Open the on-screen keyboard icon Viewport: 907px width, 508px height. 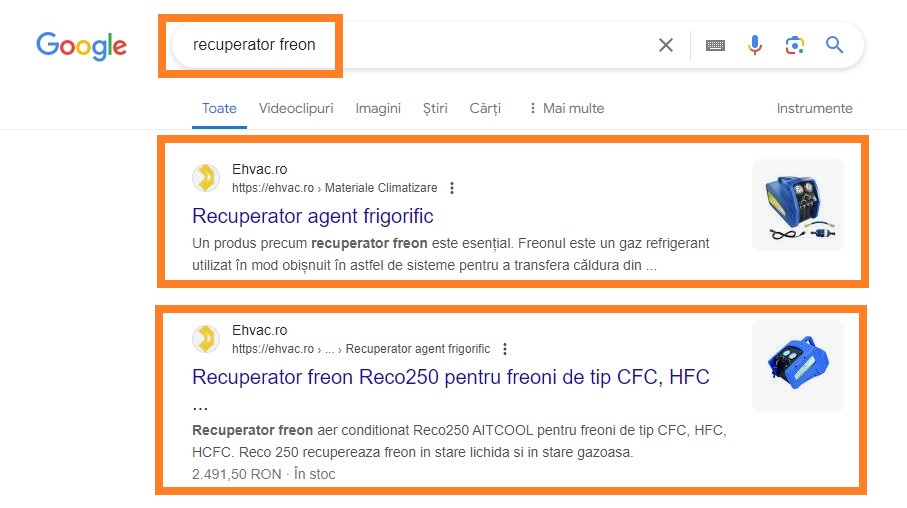[x=716, y=45]
